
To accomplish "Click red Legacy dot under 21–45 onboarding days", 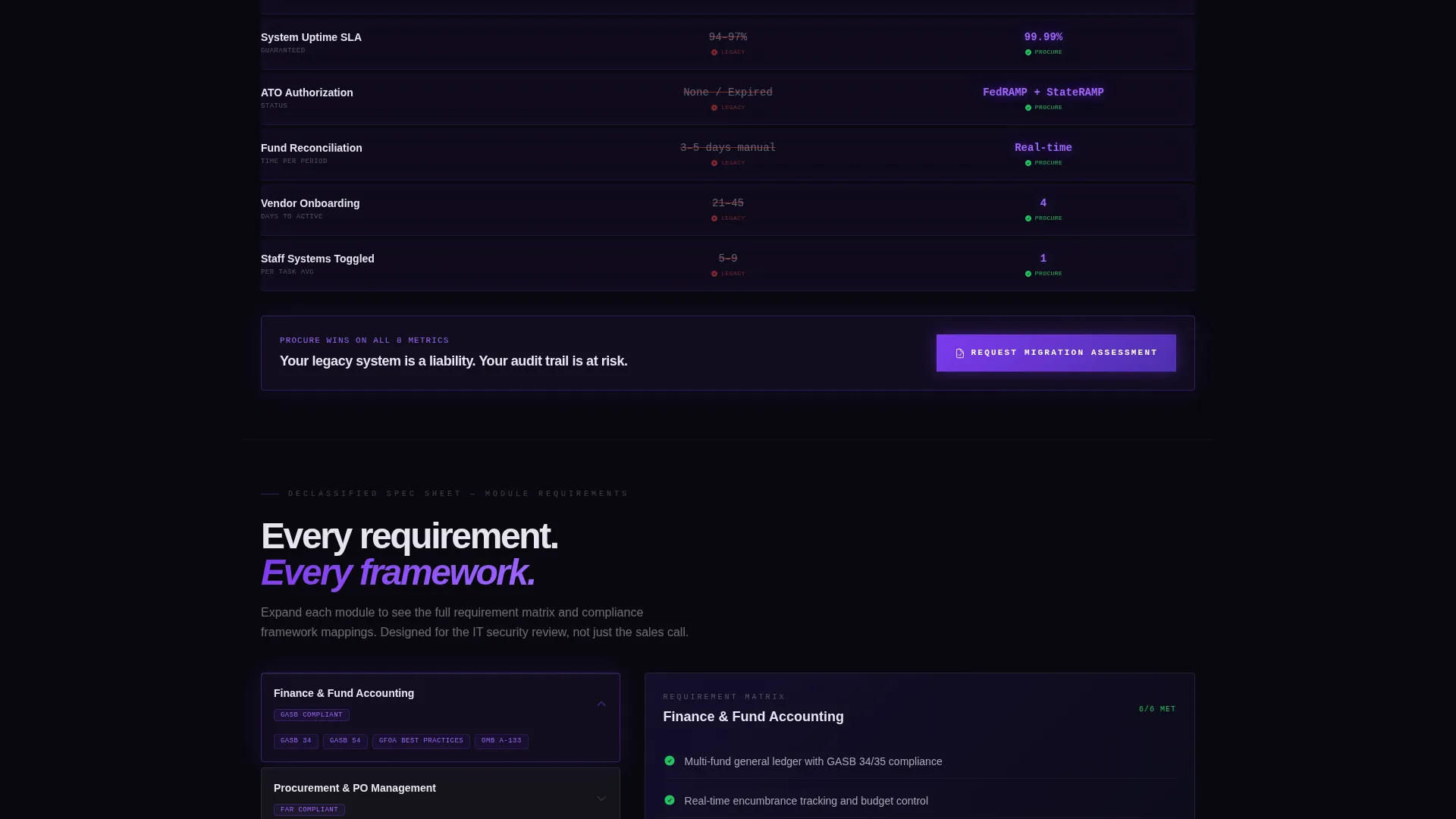I will coord(714,218).
